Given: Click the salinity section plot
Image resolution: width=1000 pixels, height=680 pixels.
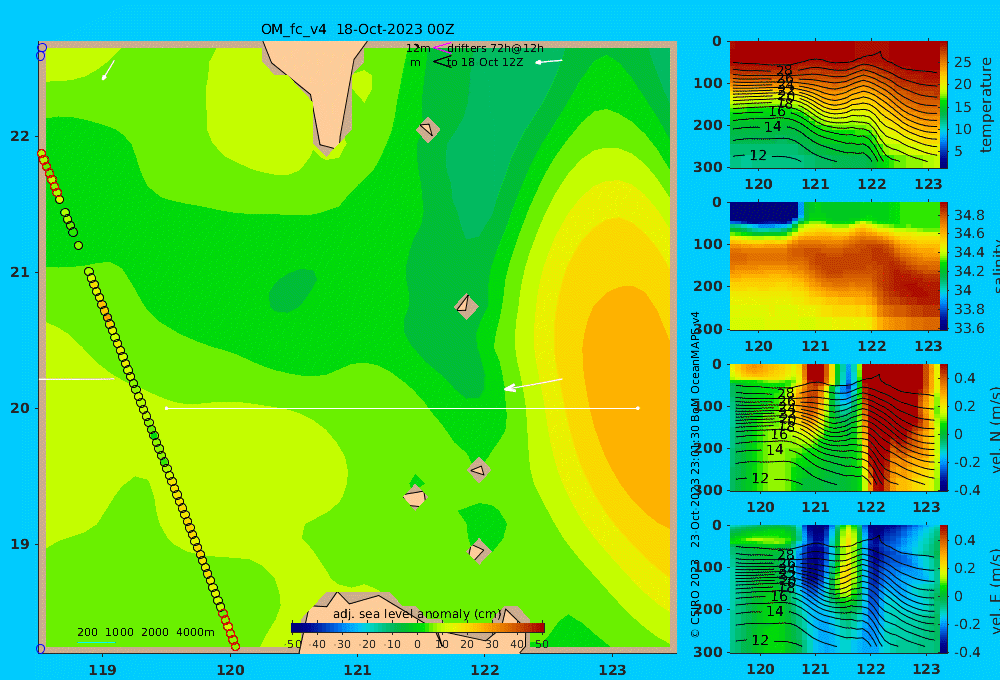Looking at the screenshot, I should coord(834,266).
